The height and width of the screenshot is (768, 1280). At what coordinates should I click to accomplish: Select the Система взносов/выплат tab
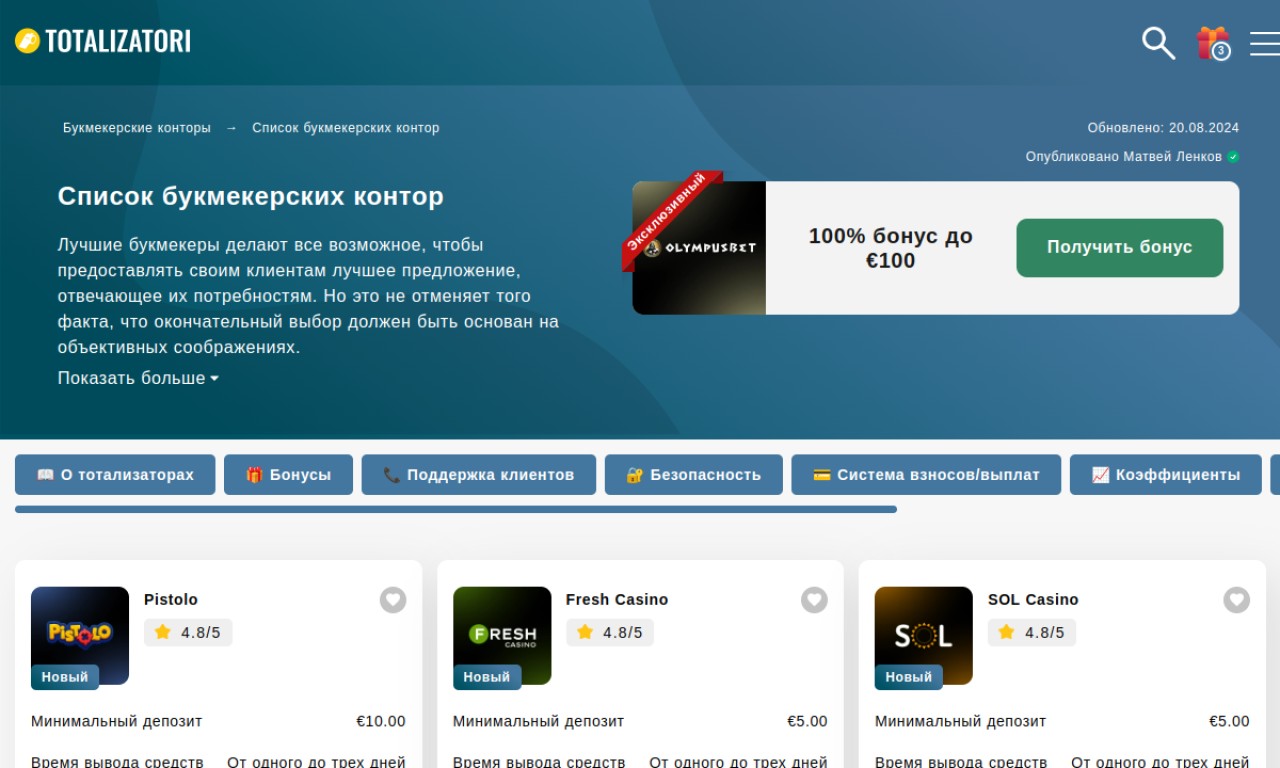926,475
